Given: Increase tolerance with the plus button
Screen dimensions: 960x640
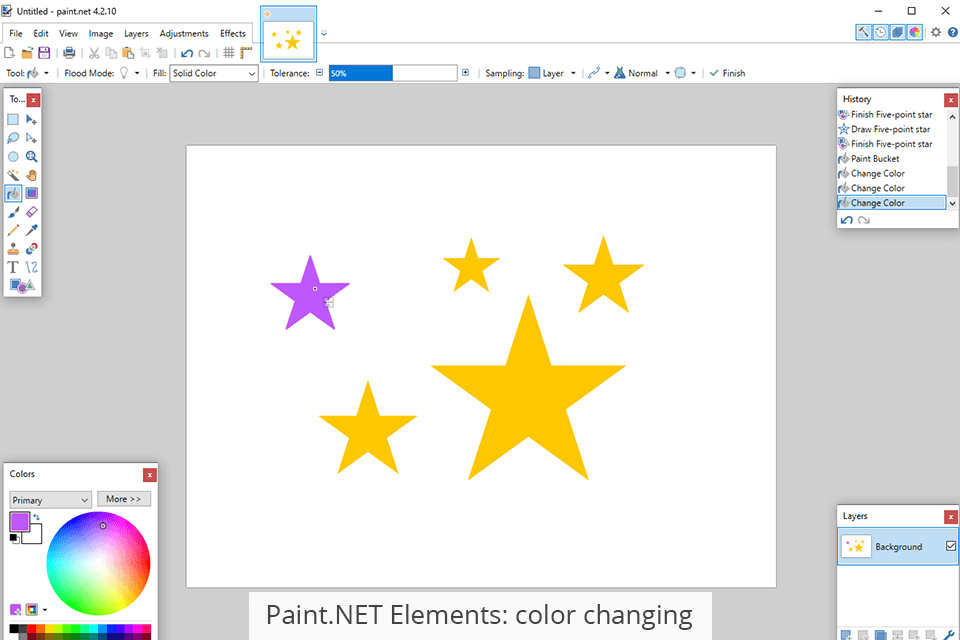Looking at the screenshot, I should point(465,73).
